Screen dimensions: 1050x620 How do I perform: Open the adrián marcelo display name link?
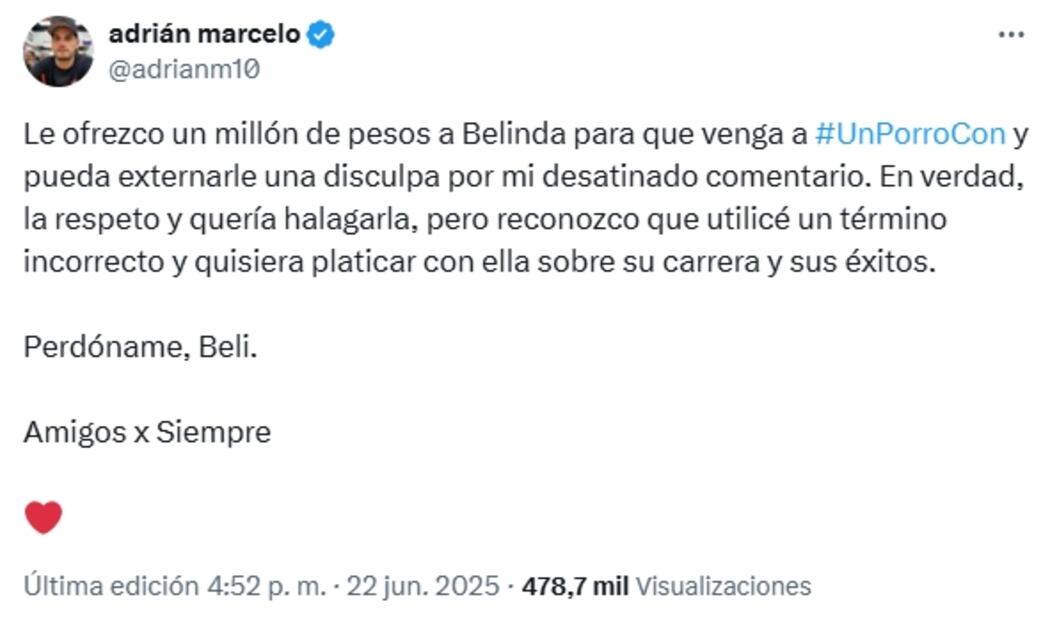pos(203,35)
